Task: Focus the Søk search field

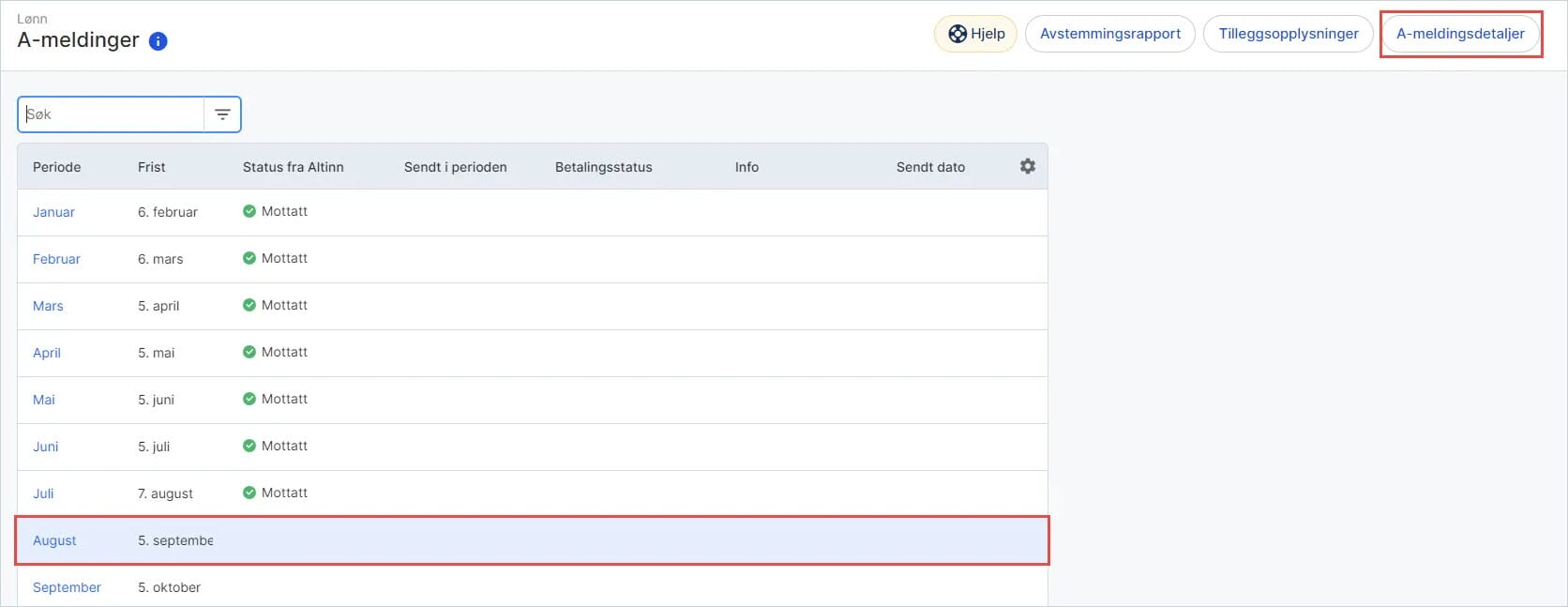Action: 111,114
